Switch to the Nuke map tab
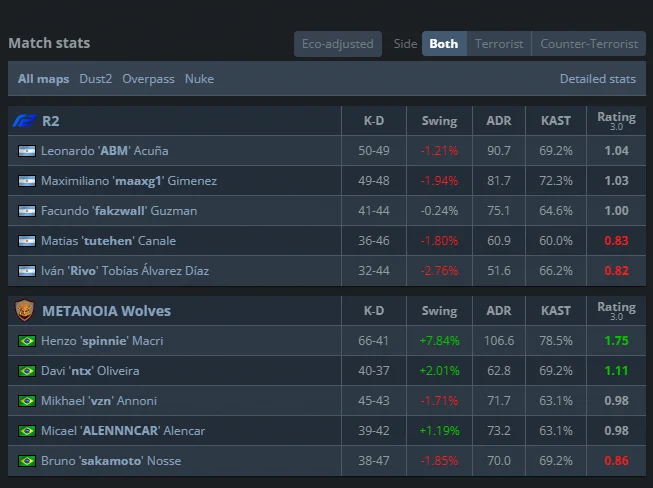653x488 pixels. click(199, 79)
